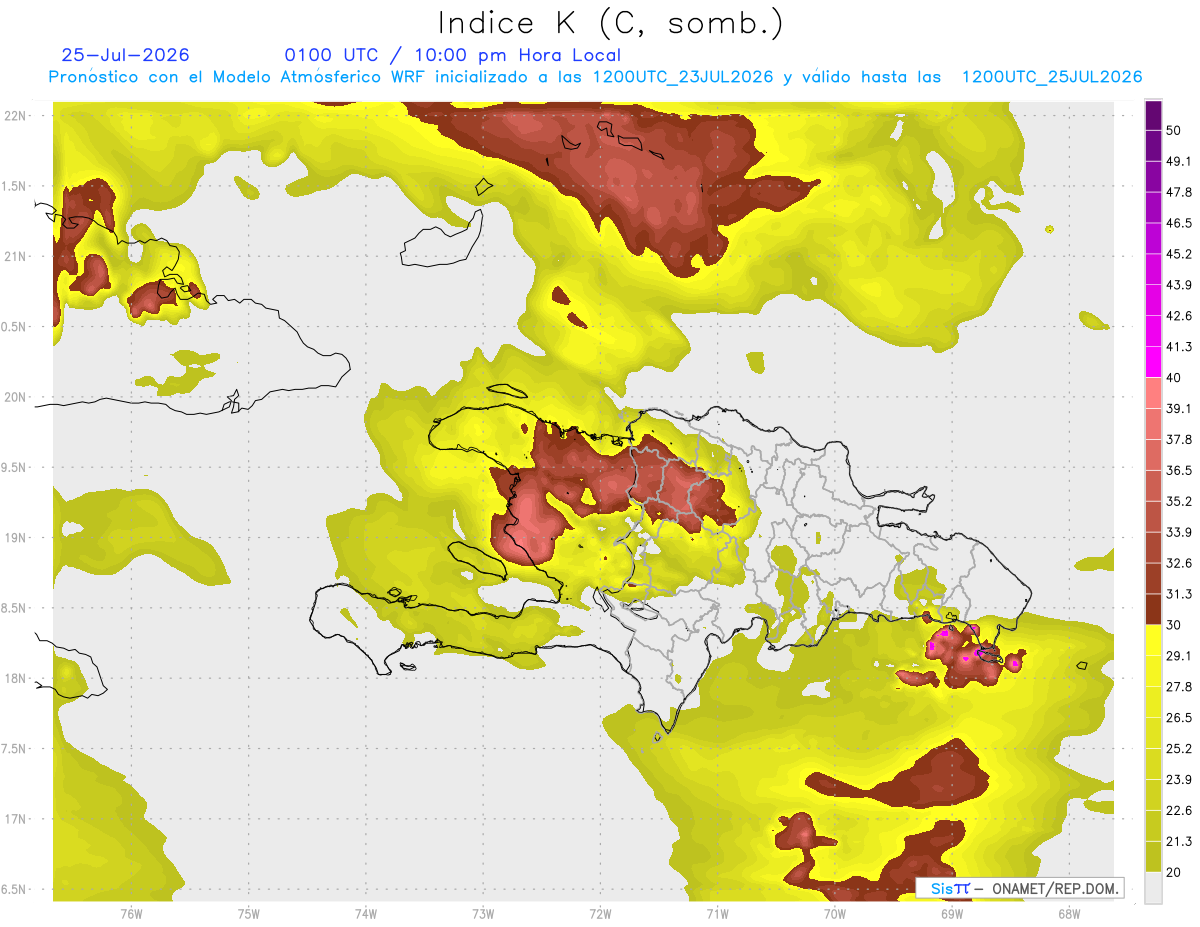The image size is (1200, 927).
Task: Click the latitude axis label '6.5N'
Action: pyautogui.click(x=14, y=890)
